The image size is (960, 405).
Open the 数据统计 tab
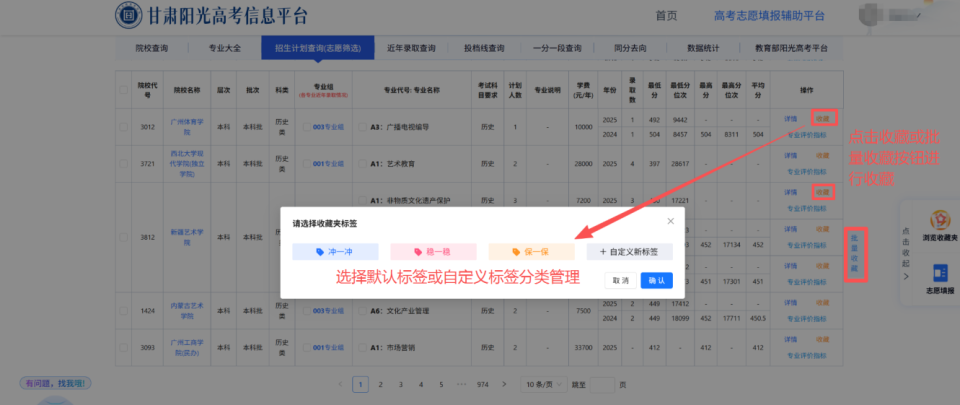(703, 48)
